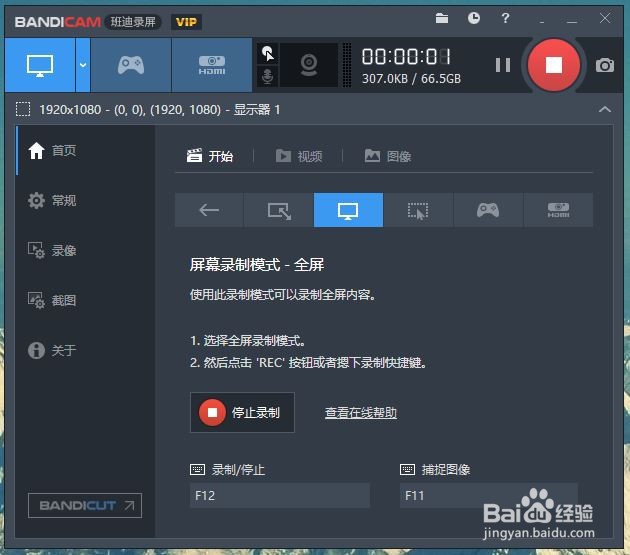
Task: Click dashed rectangle area selection icon
Action: coord(23,109)
